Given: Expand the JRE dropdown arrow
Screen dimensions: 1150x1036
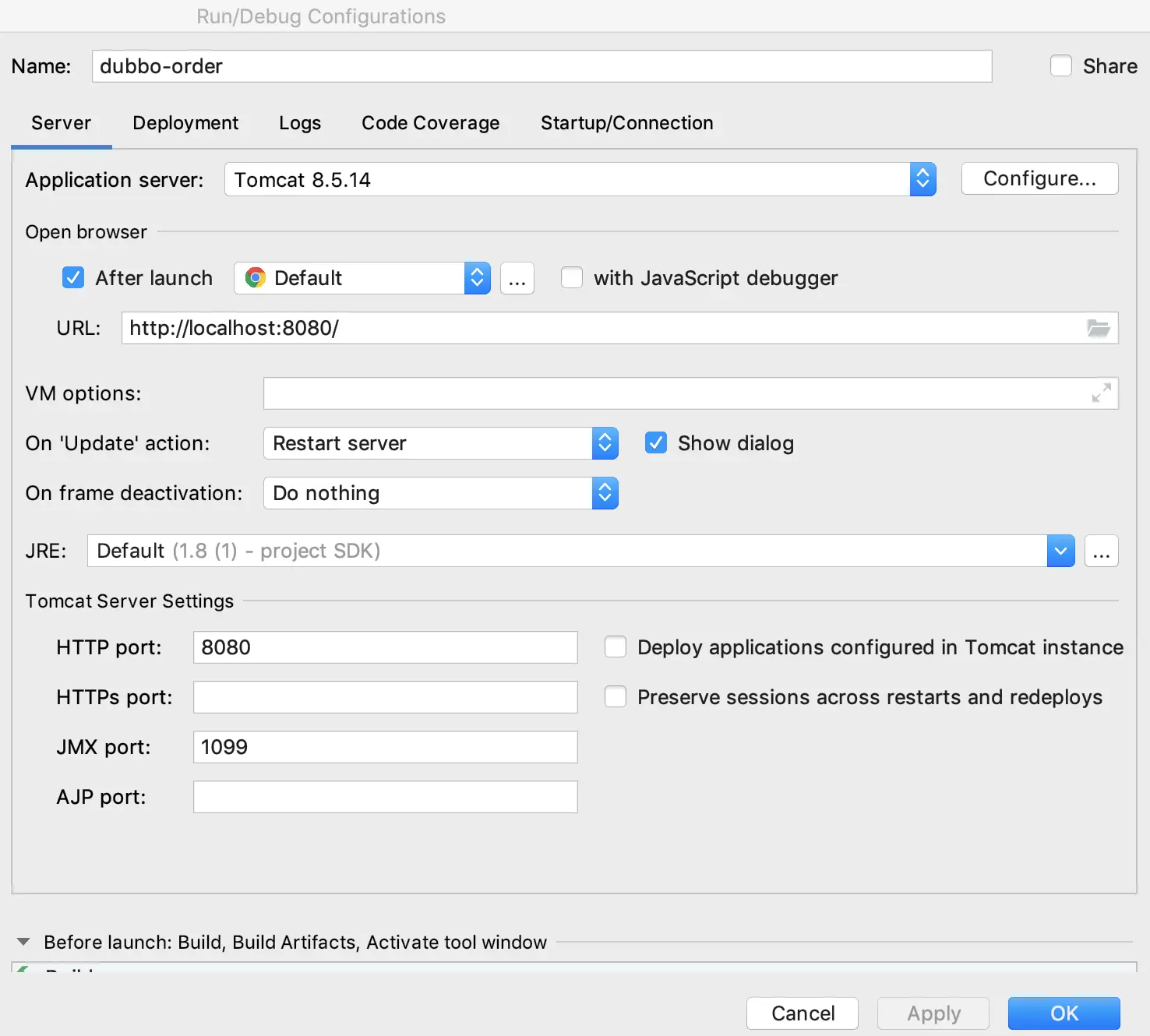Looking at the screenshot, I should pos(1060,551).
